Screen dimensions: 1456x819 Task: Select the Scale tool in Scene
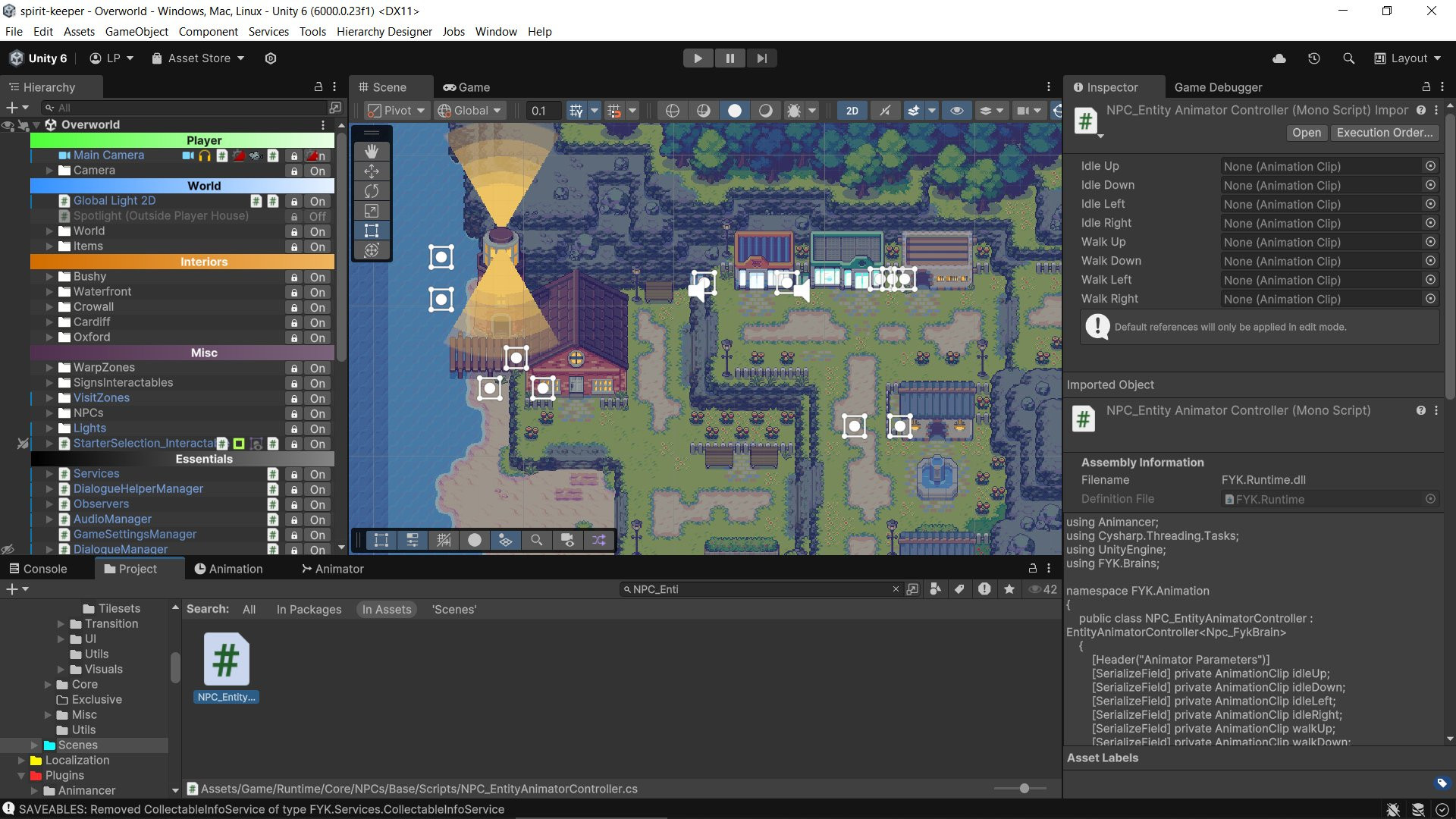pyautogui.click(x=372, y=210)
